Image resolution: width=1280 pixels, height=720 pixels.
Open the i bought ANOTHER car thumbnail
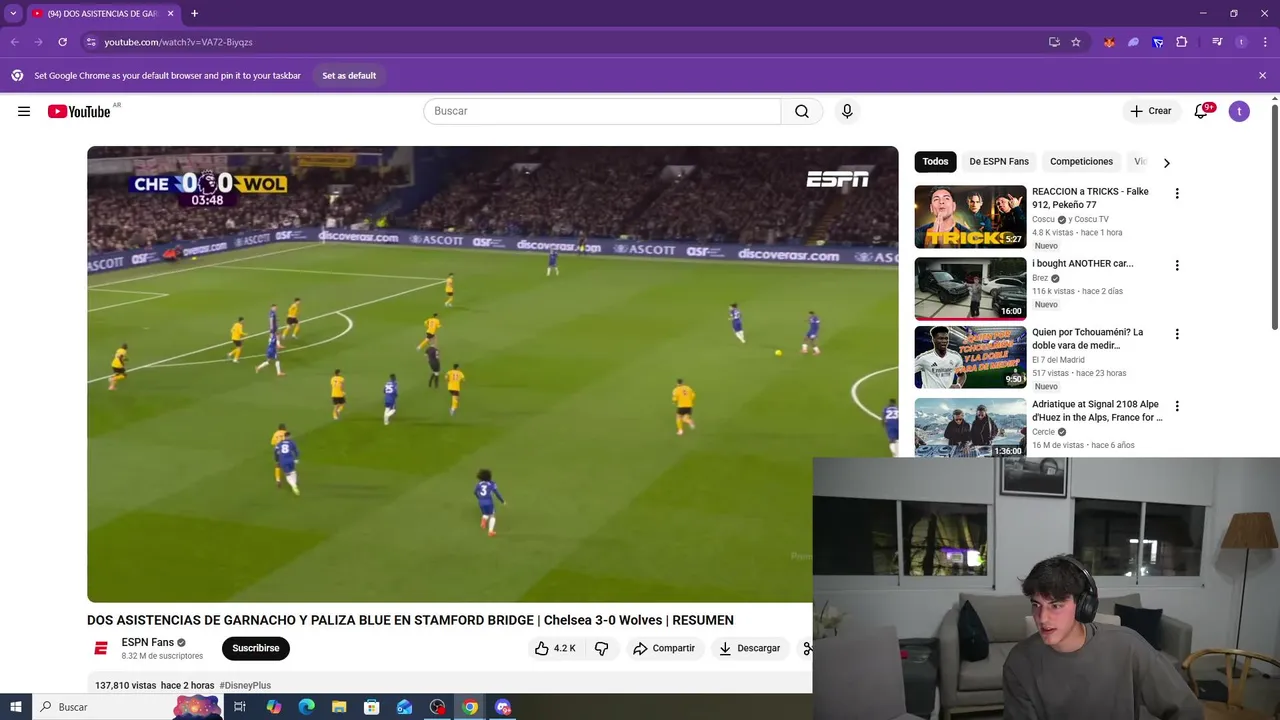970,289
